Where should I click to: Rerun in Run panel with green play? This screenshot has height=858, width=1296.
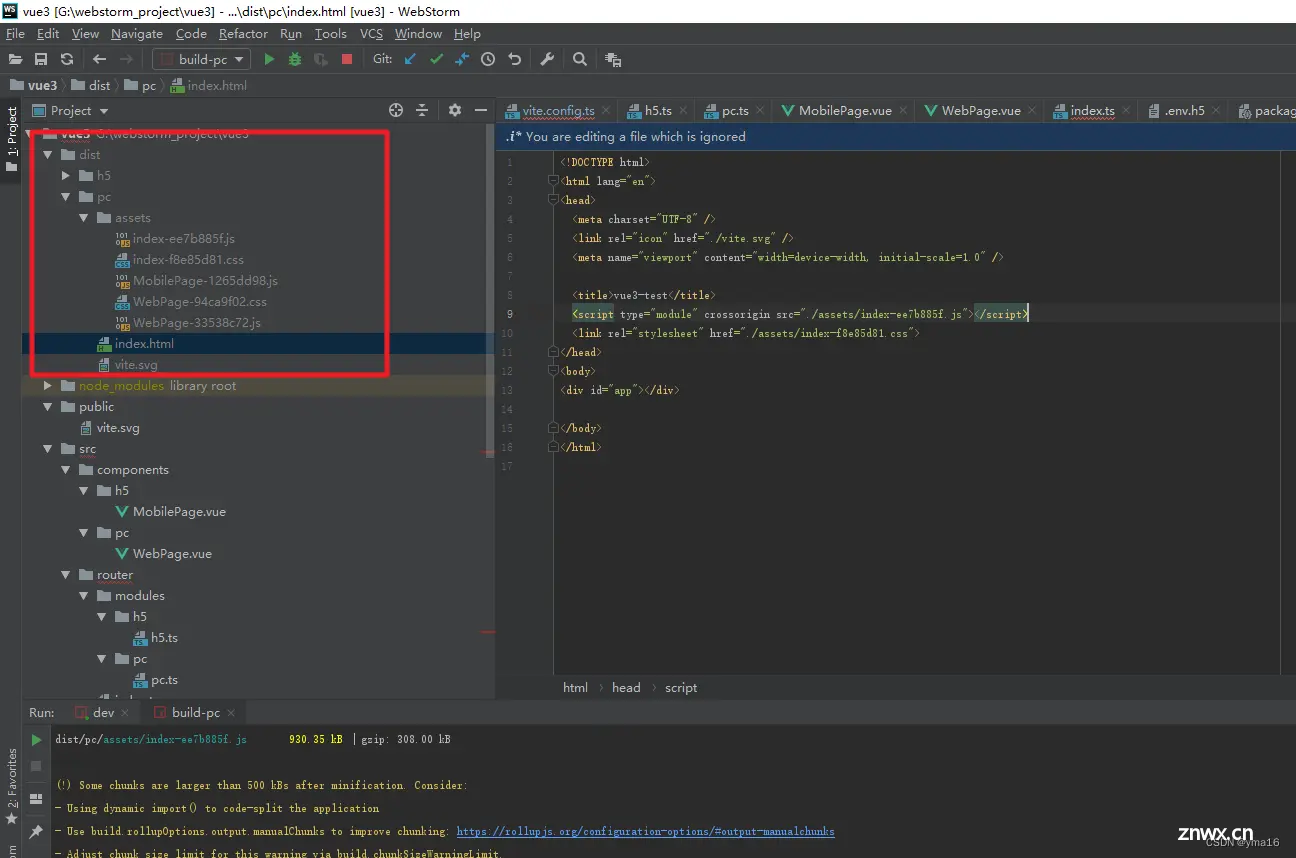point(36,740)
